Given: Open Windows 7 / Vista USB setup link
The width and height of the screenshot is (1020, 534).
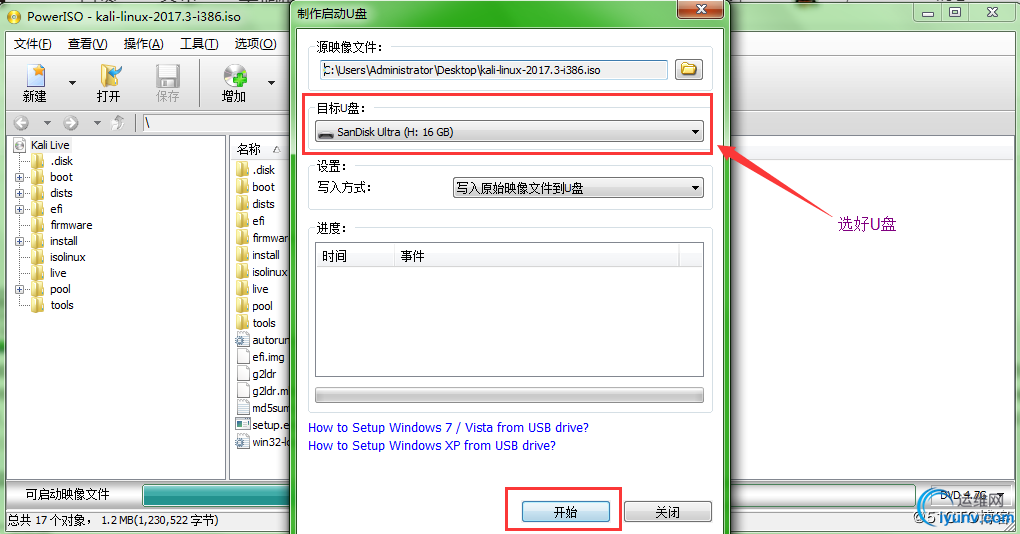Looking at the screenshot, I should (x=448, y=427).
